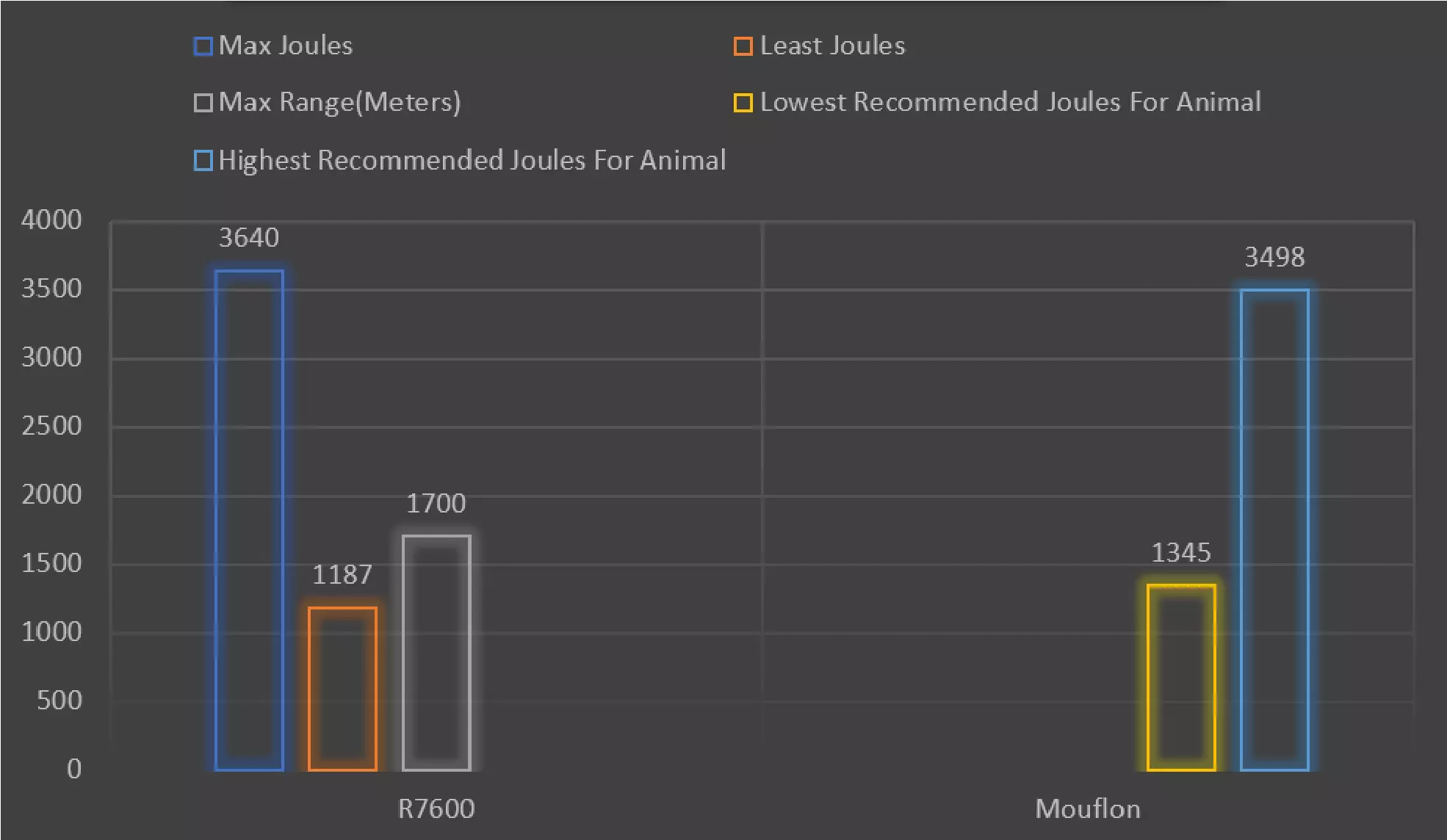Select the Least Joules legend text
The height and width of the screenshot is (840, 1447).
(832, 46)
